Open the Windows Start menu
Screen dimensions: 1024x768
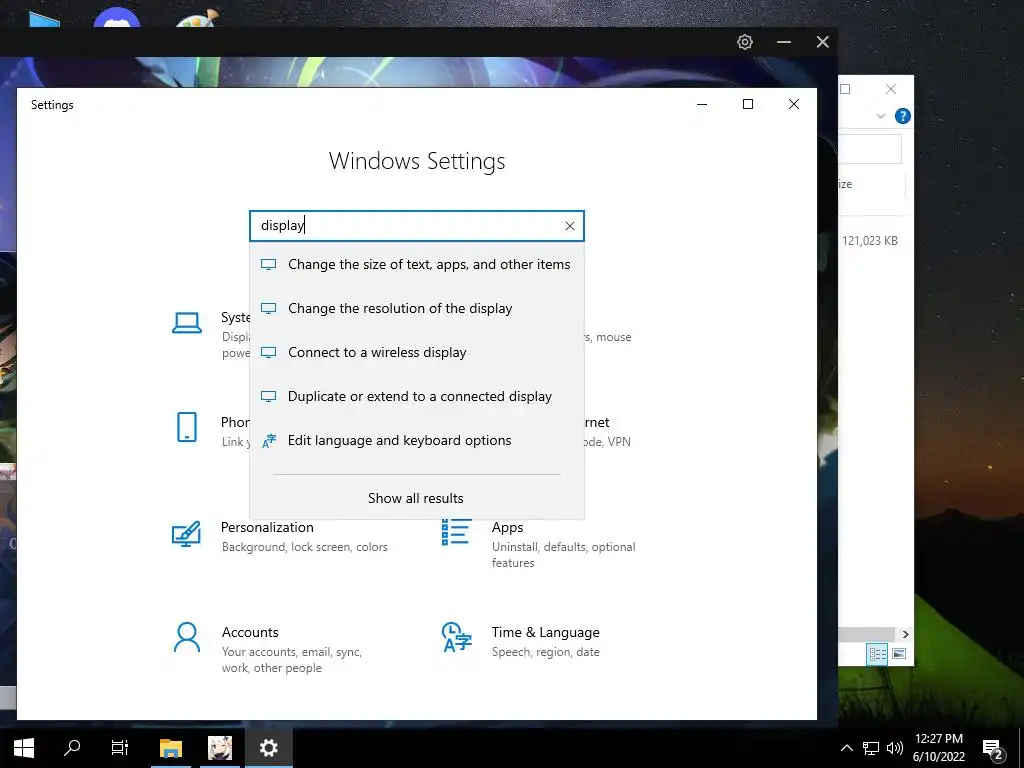click(24, 748)
